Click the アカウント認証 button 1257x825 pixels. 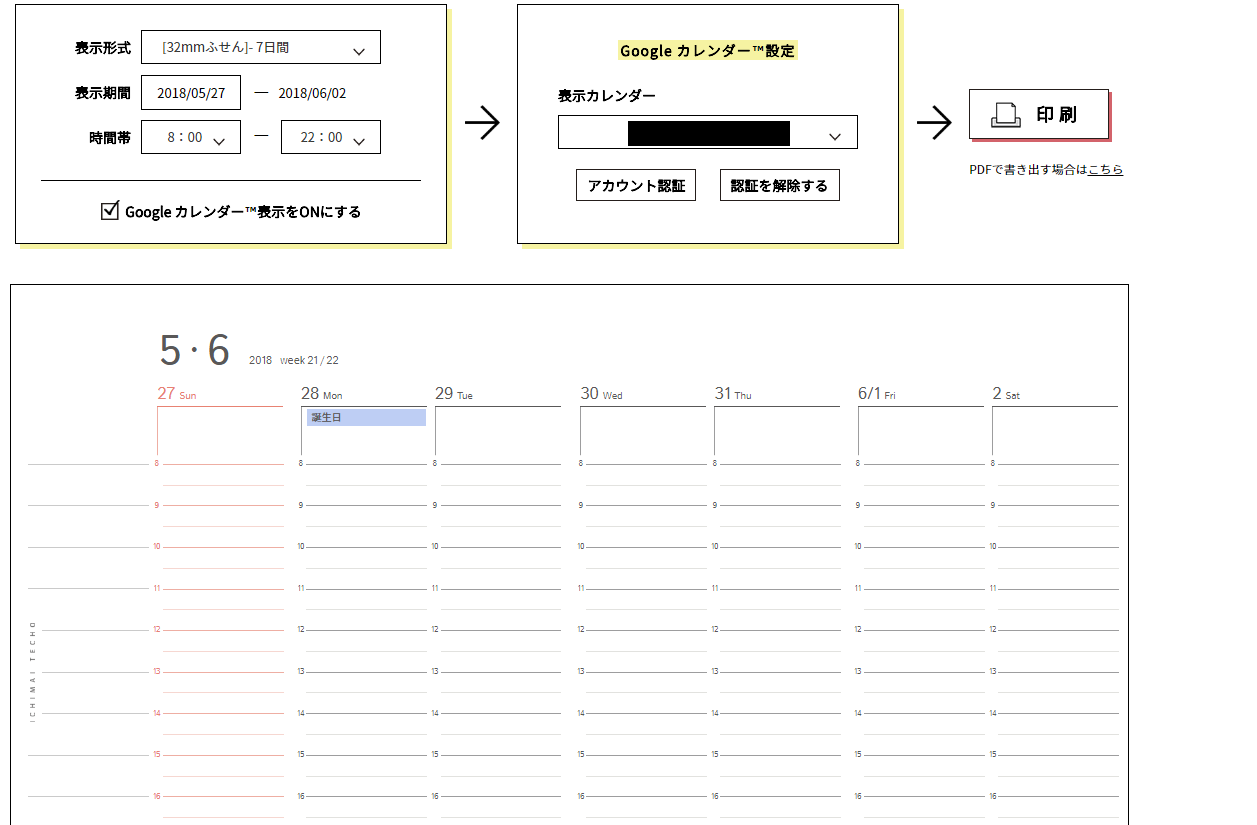click(636, 185)
